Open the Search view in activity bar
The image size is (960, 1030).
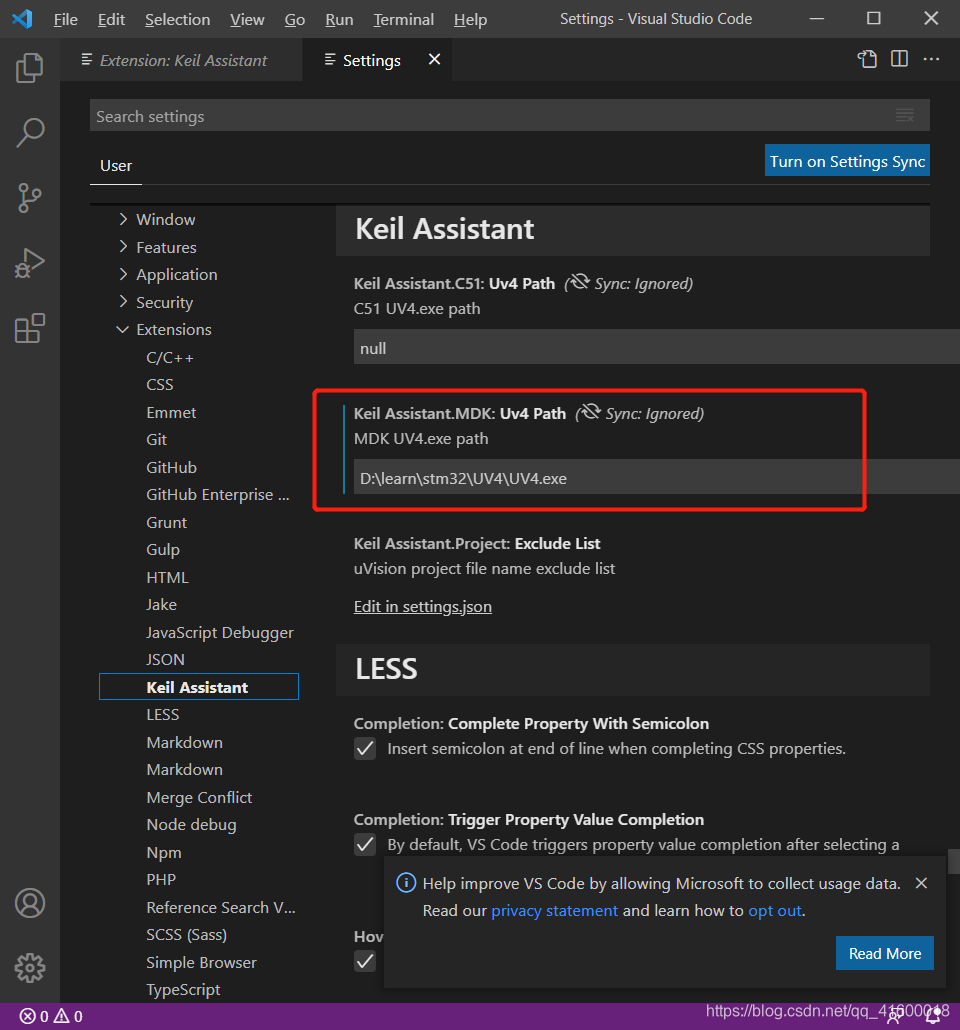point(30,132)
